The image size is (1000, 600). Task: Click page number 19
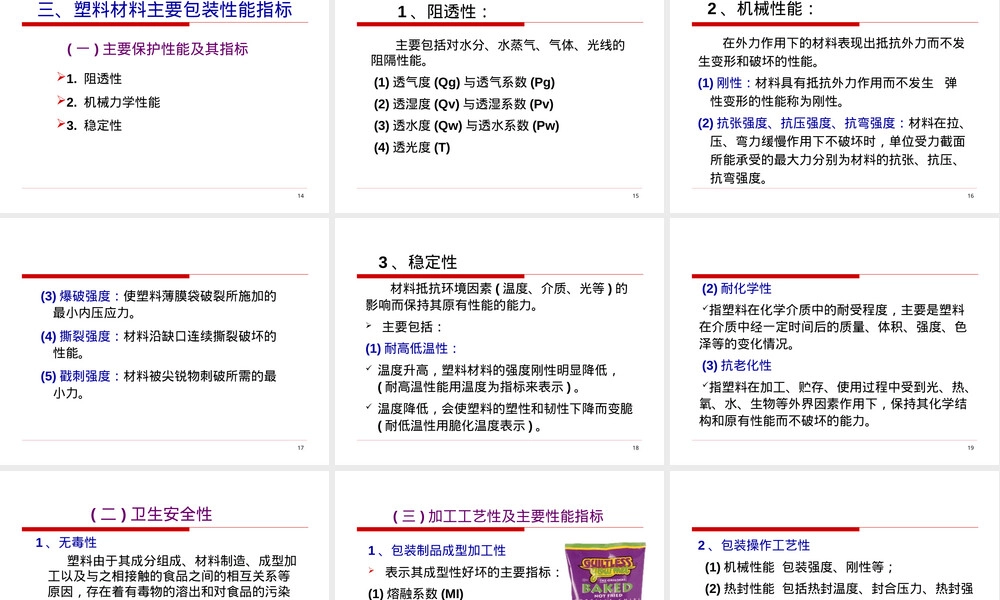(971, 448)
